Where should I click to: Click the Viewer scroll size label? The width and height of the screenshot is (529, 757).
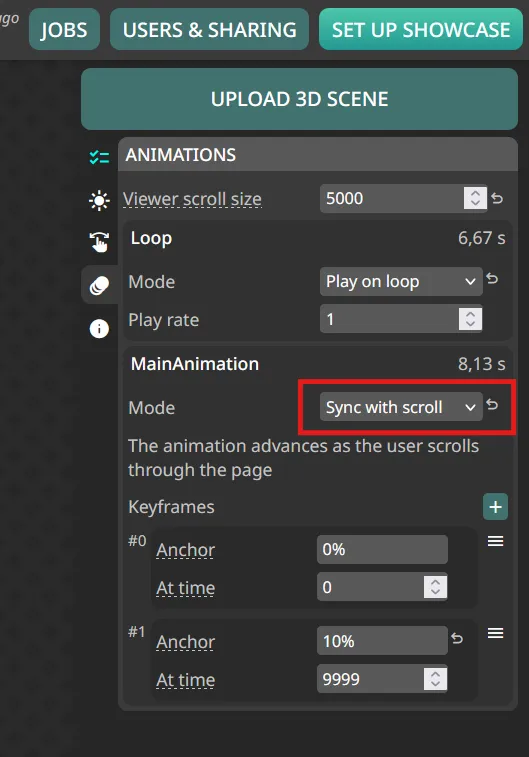[192, 199]
